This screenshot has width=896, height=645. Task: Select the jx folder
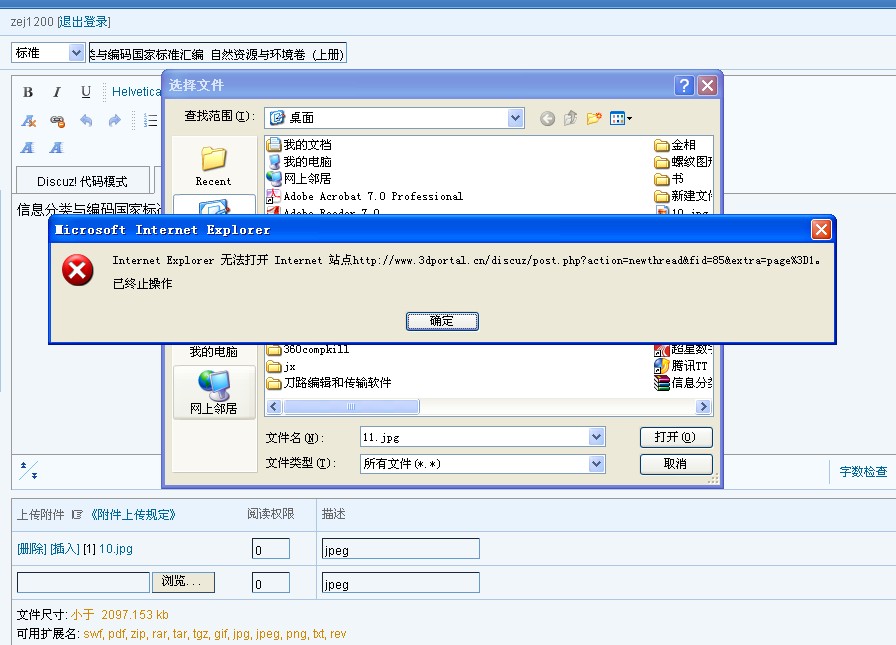click(282, 366)
